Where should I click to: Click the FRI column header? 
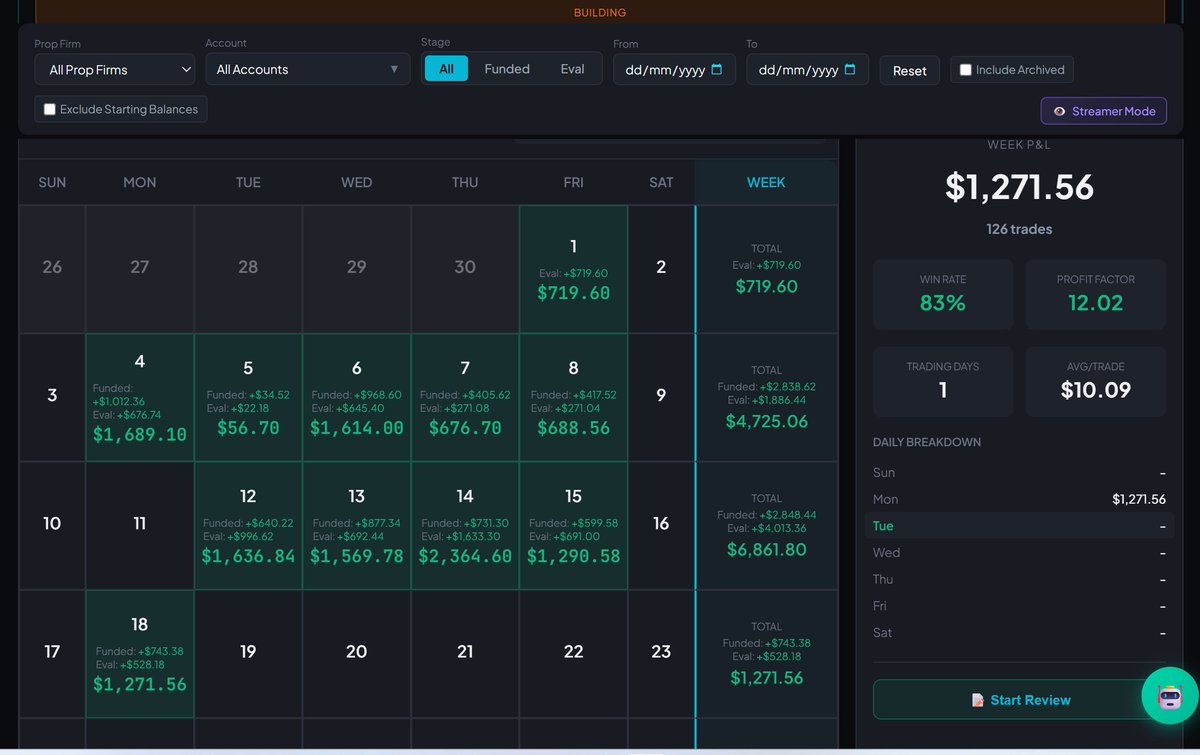pyautogui.click(x=573, y=182)
